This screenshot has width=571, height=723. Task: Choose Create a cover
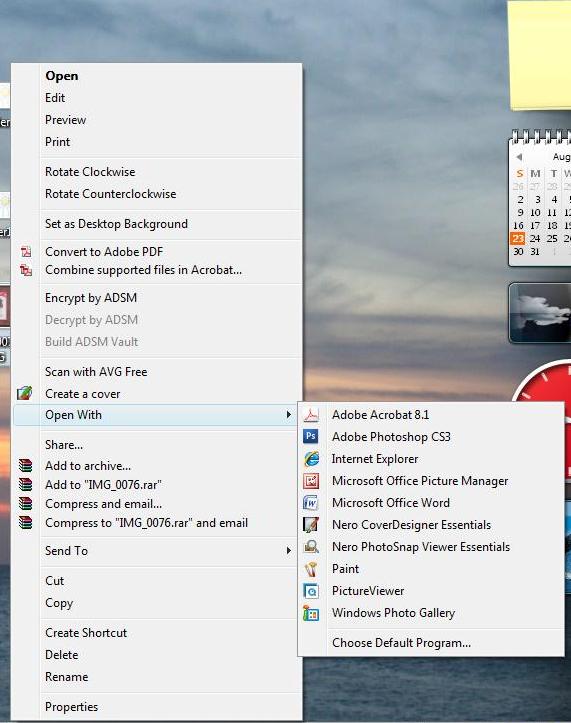[83, 394]
